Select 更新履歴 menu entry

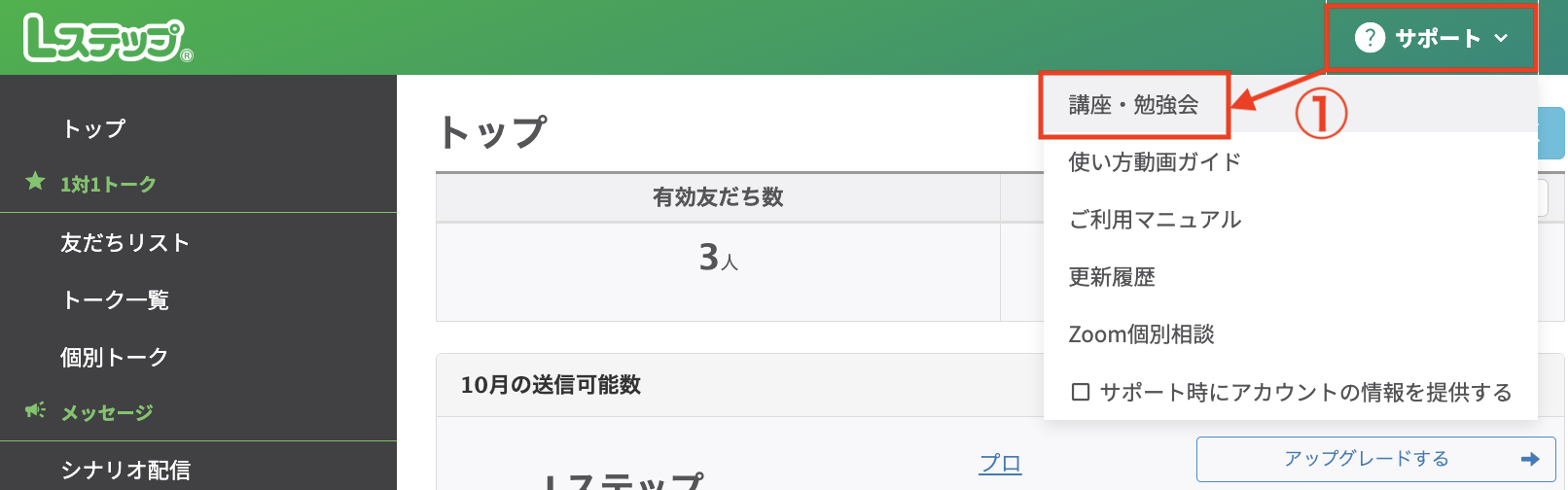click(1112, 277)
